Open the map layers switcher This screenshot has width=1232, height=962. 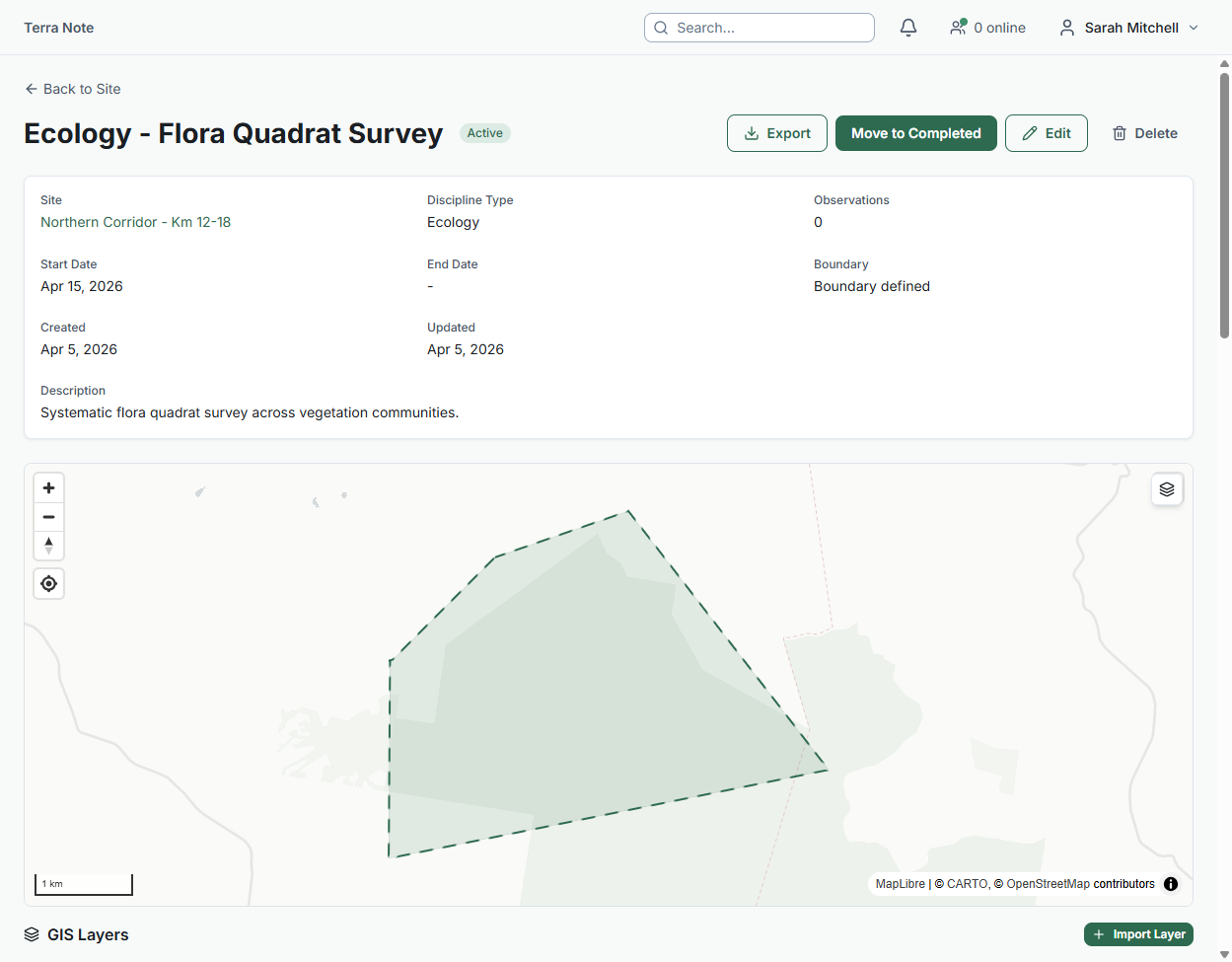coord(1167,489)
